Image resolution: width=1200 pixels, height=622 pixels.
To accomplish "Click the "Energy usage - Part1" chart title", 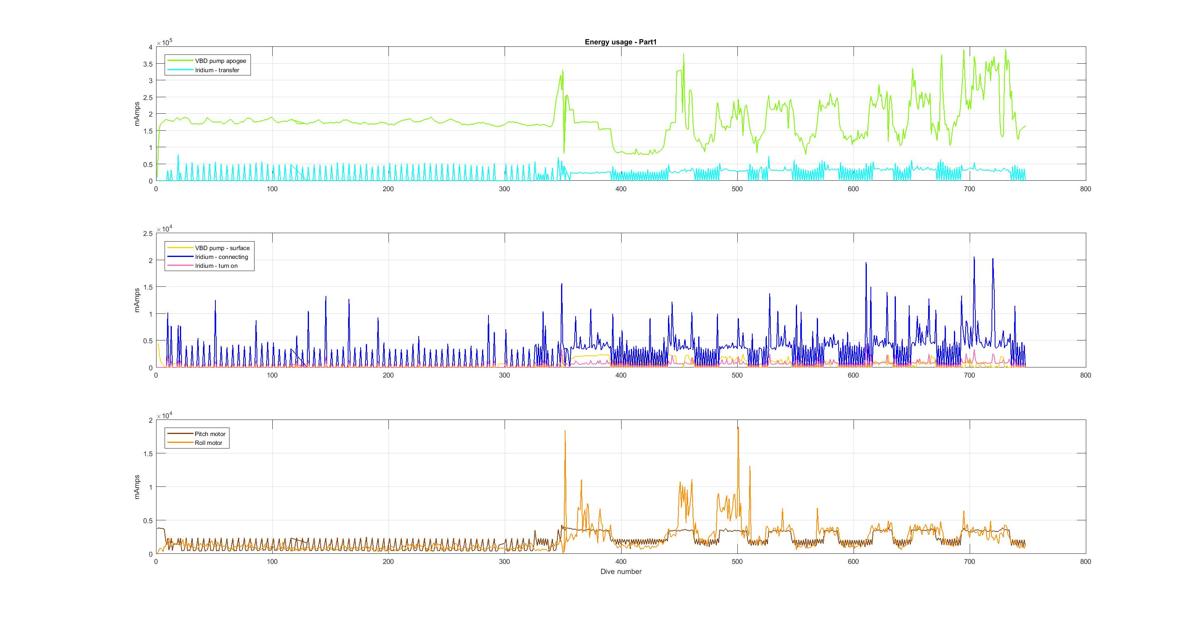I will pos(620,42).
